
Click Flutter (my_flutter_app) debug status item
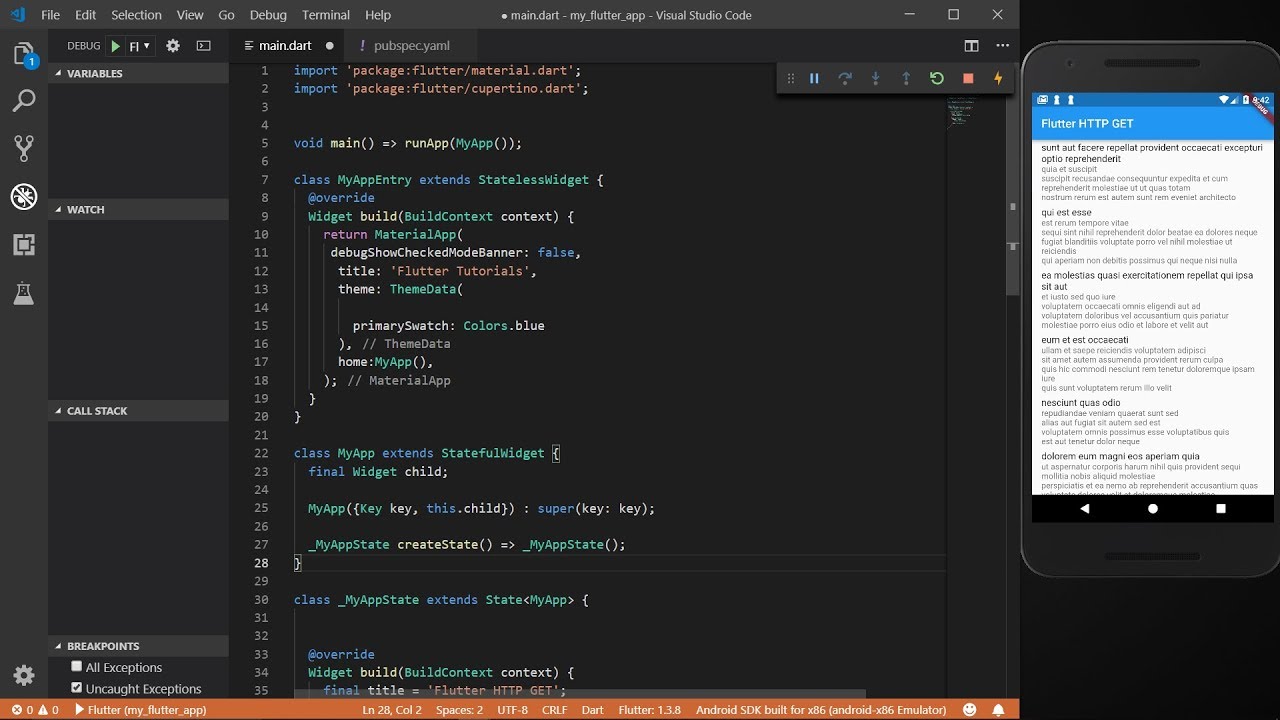tap(140, 710)
